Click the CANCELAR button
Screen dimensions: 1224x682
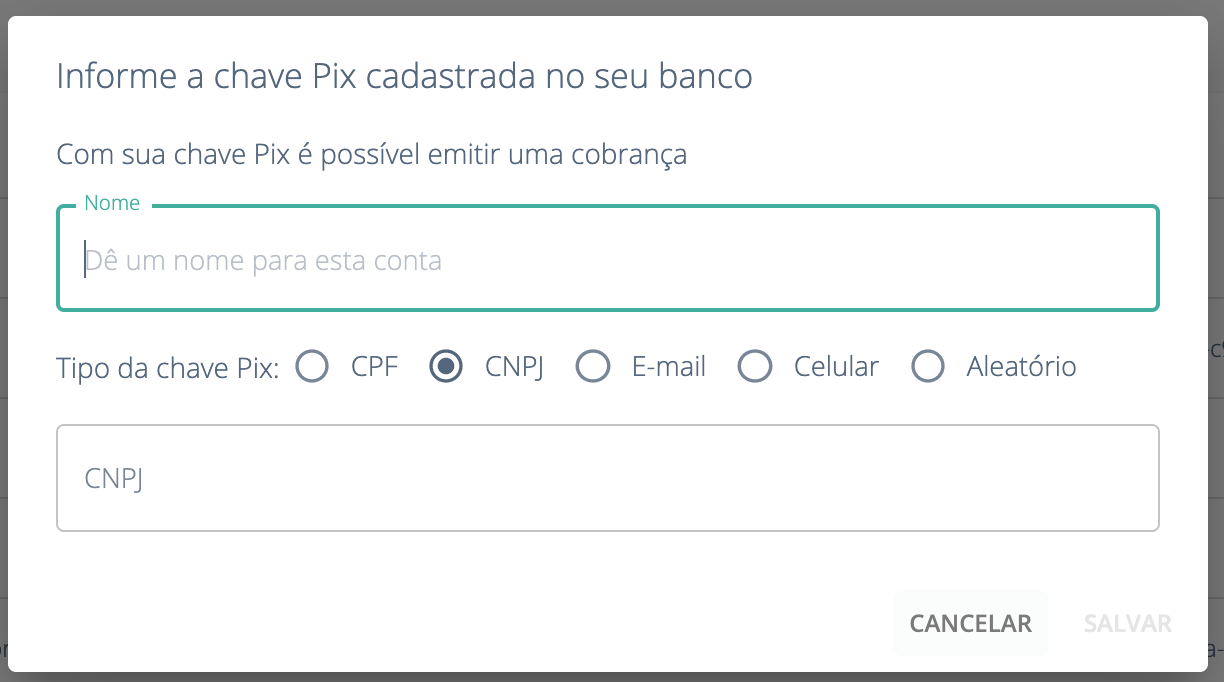coord(970,622)
